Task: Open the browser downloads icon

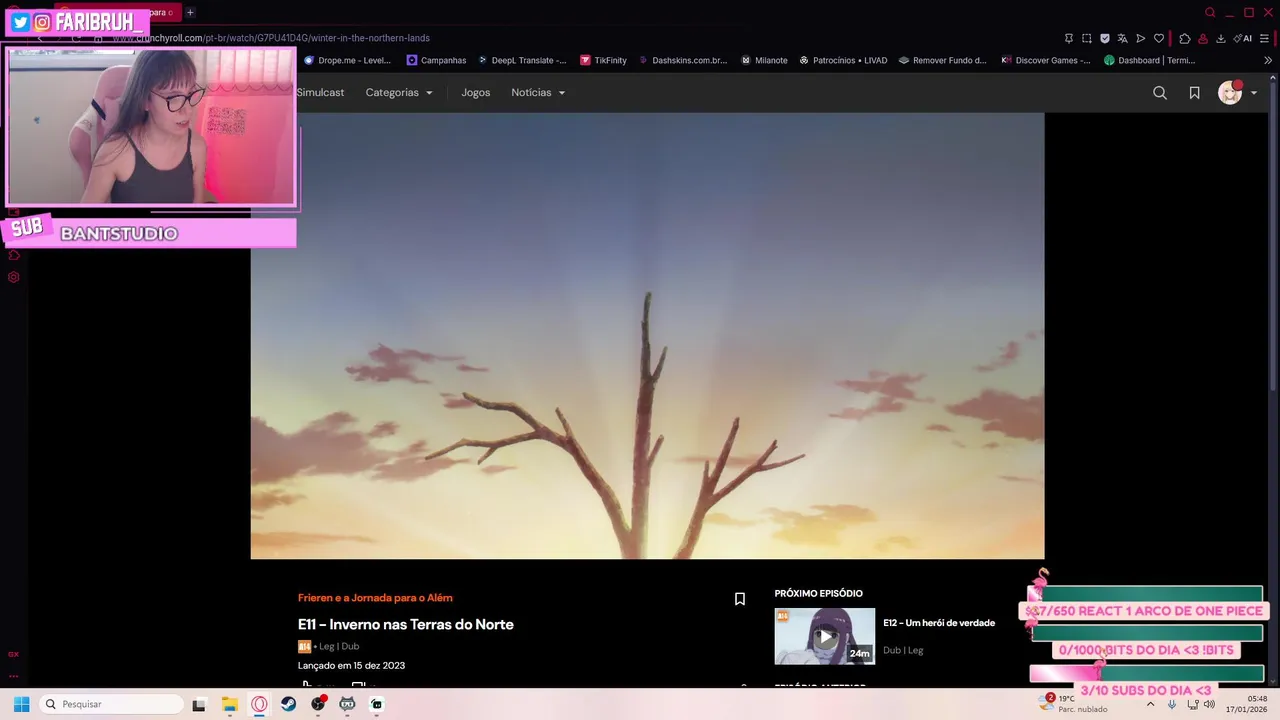Action: tap(1221, 38)
